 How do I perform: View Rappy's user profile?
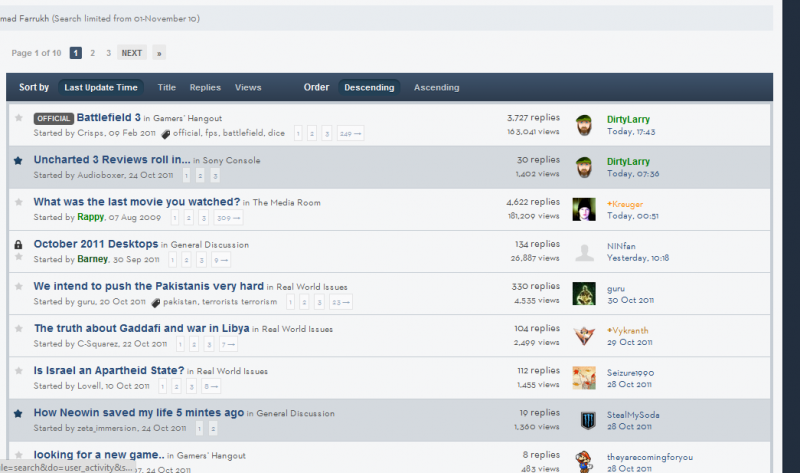click(x=91, y=217)
